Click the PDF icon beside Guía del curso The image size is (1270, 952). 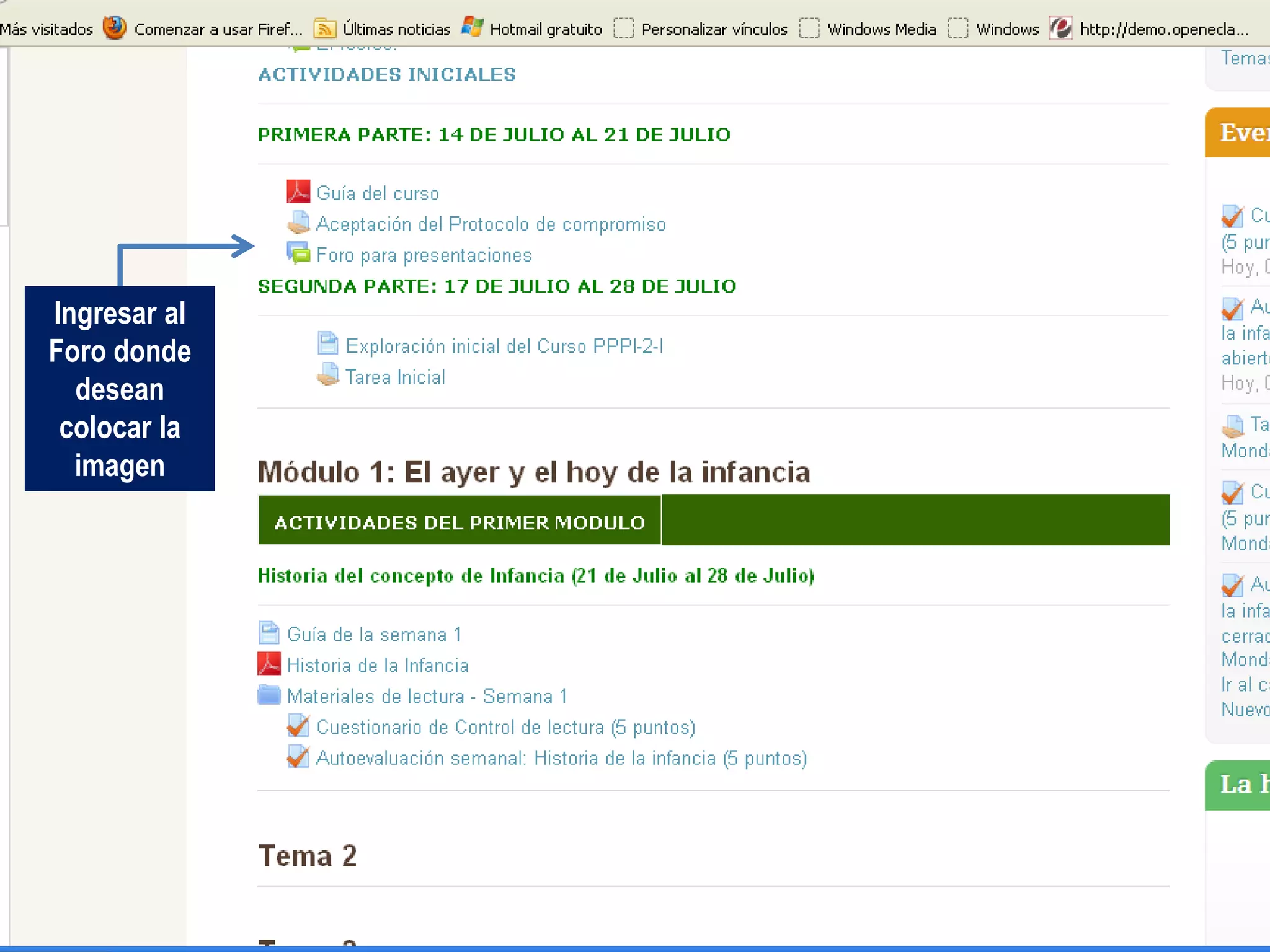(x=298, y=192)
